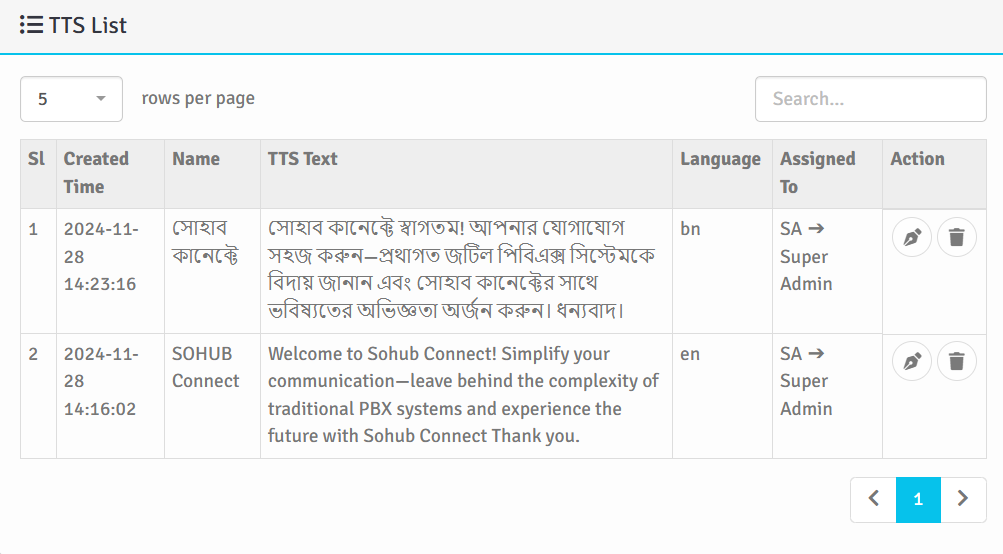1003x554 pixels.
Task: Go to the next page arrow
Action: (x=963, y=499)
